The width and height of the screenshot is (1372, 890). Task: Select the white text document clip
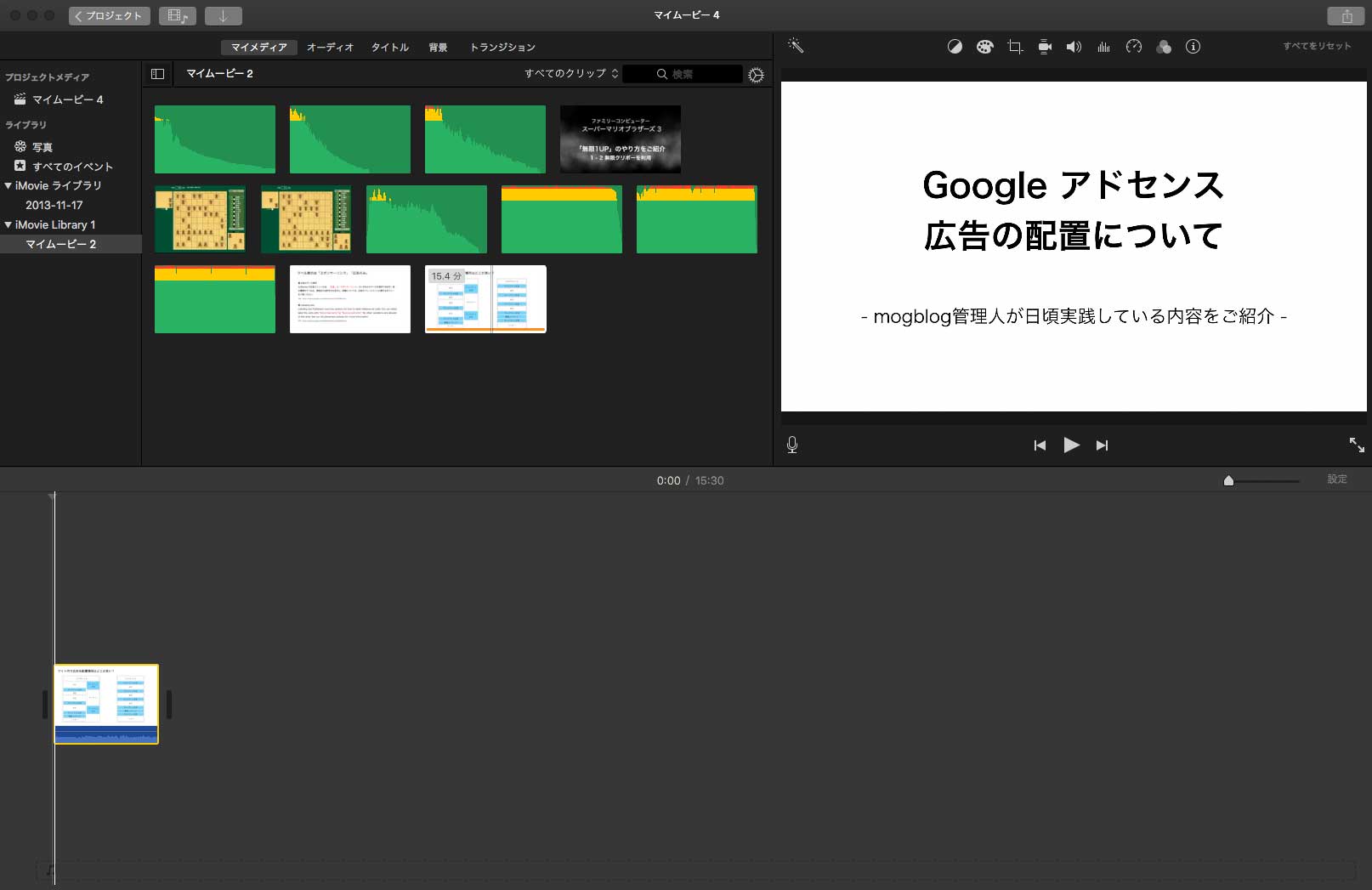coord(350,299)
